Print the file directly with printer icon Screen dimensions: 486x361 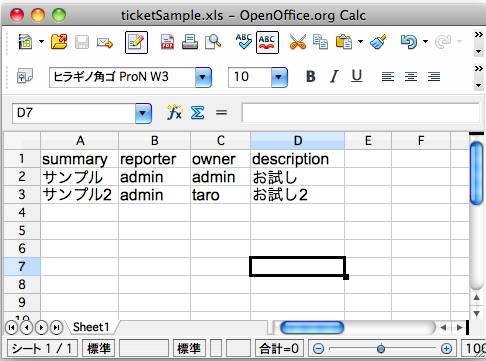(x=190, y=42)
